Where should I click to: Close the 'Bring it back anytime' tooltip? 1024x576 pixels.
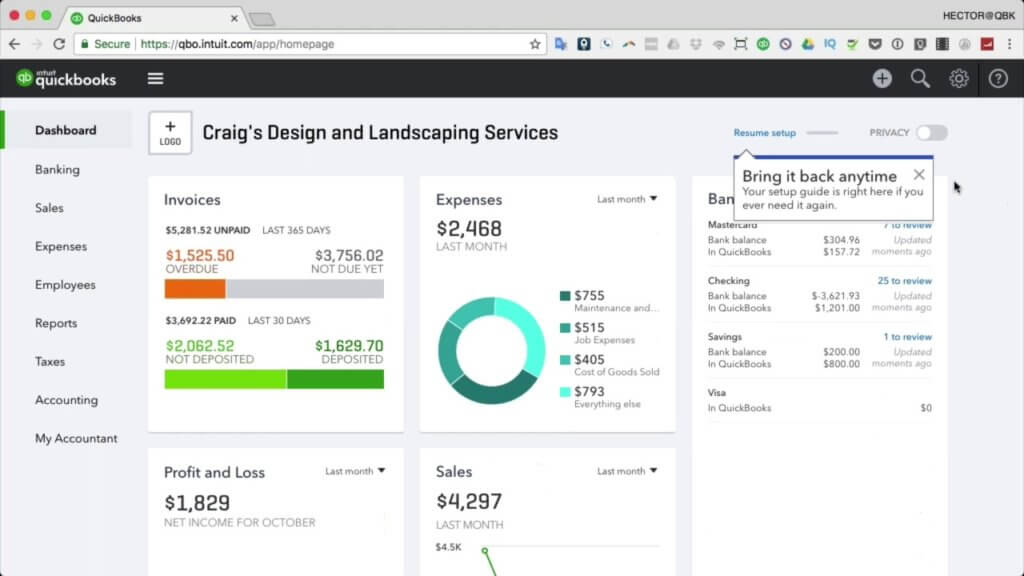click(x=919, y=175)
